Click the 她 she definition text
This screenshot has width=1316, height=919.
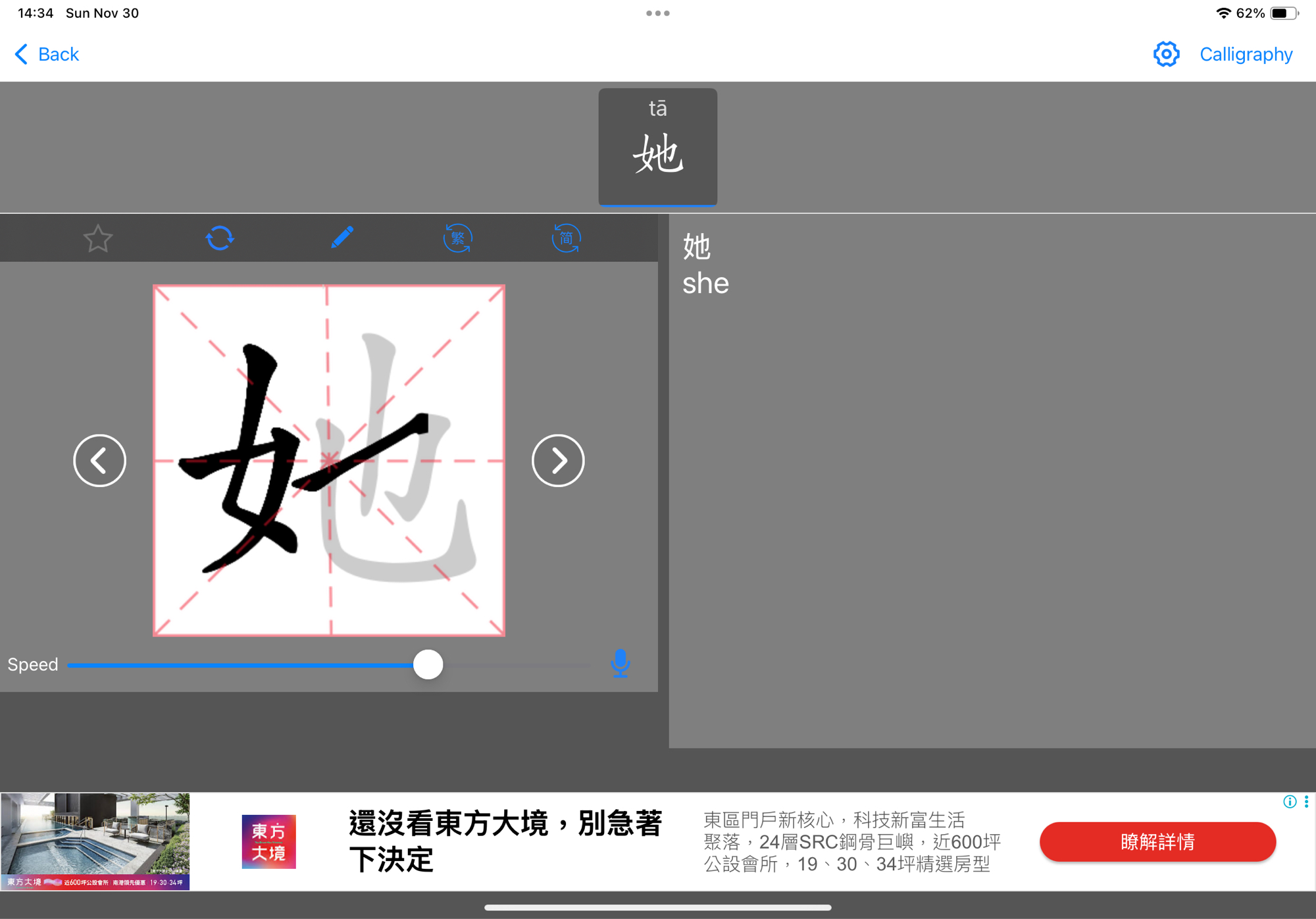click(x=705, y=265)
